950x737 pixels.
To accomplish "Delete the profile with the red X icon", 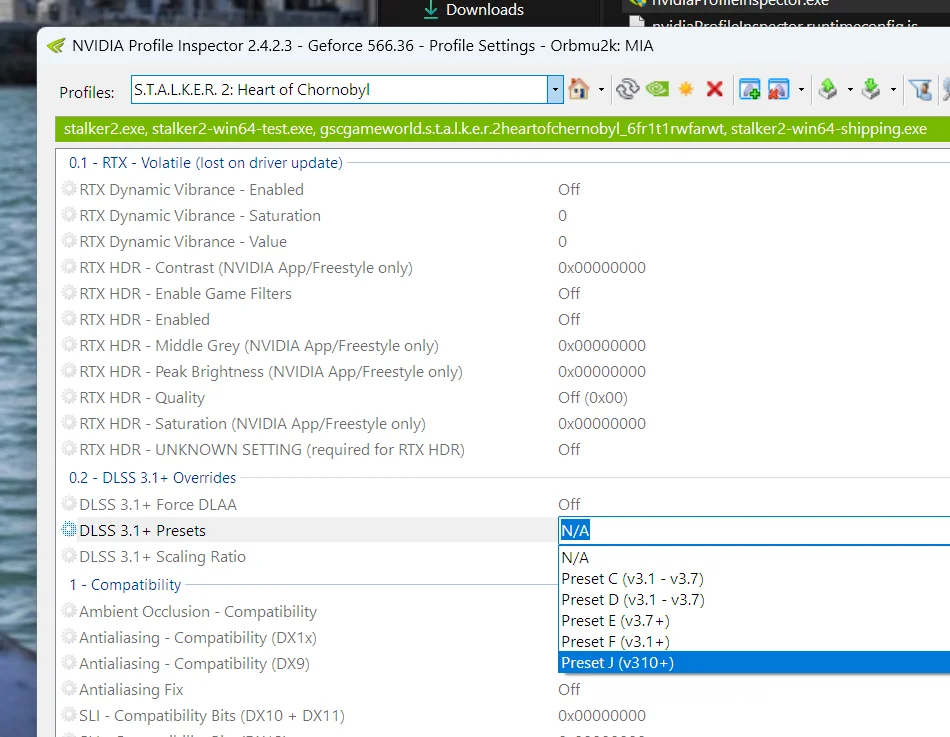I will click(x=715, y=90).
